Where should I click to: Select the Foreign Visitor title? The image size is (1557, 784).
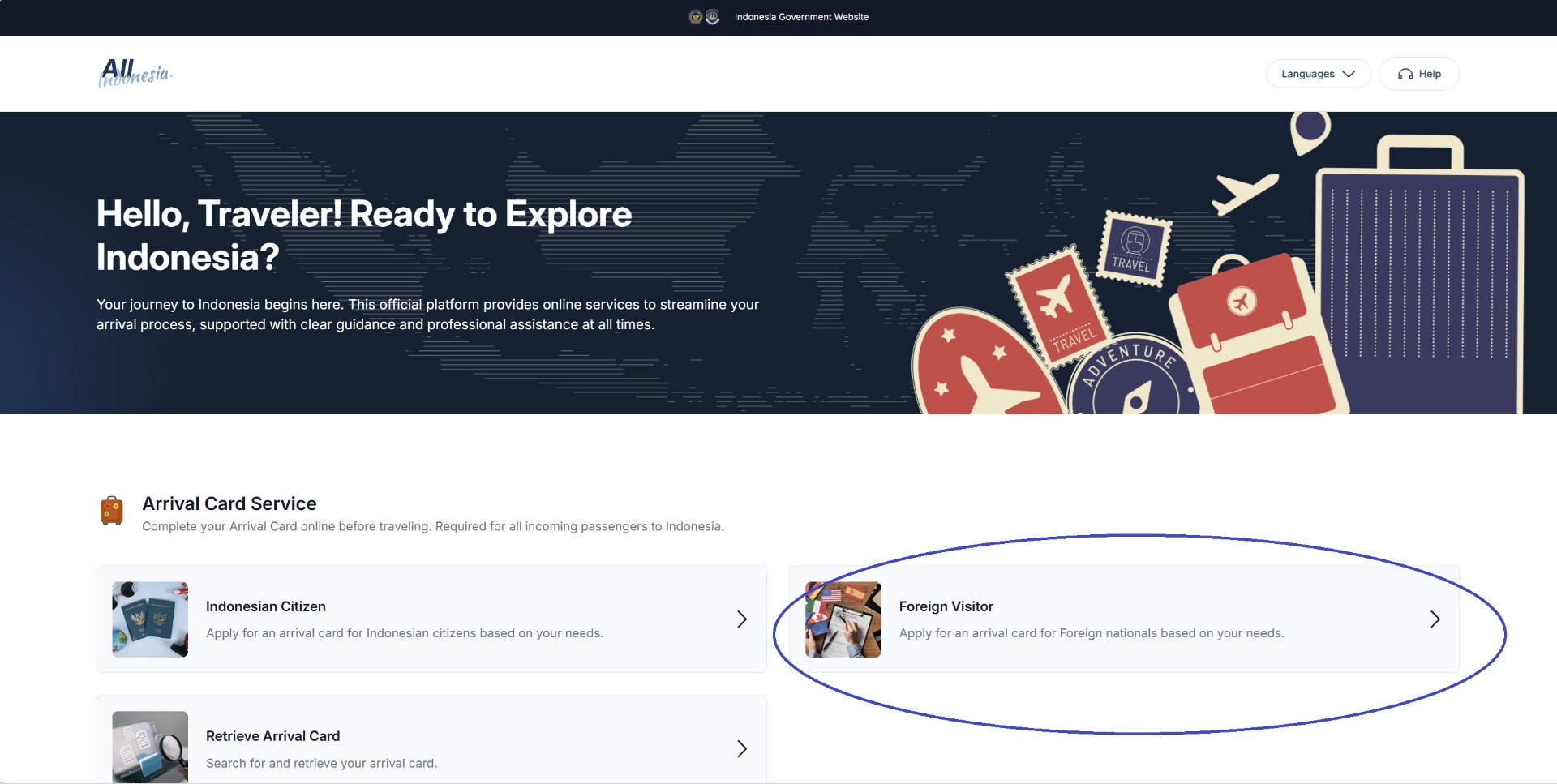[946, 606]
